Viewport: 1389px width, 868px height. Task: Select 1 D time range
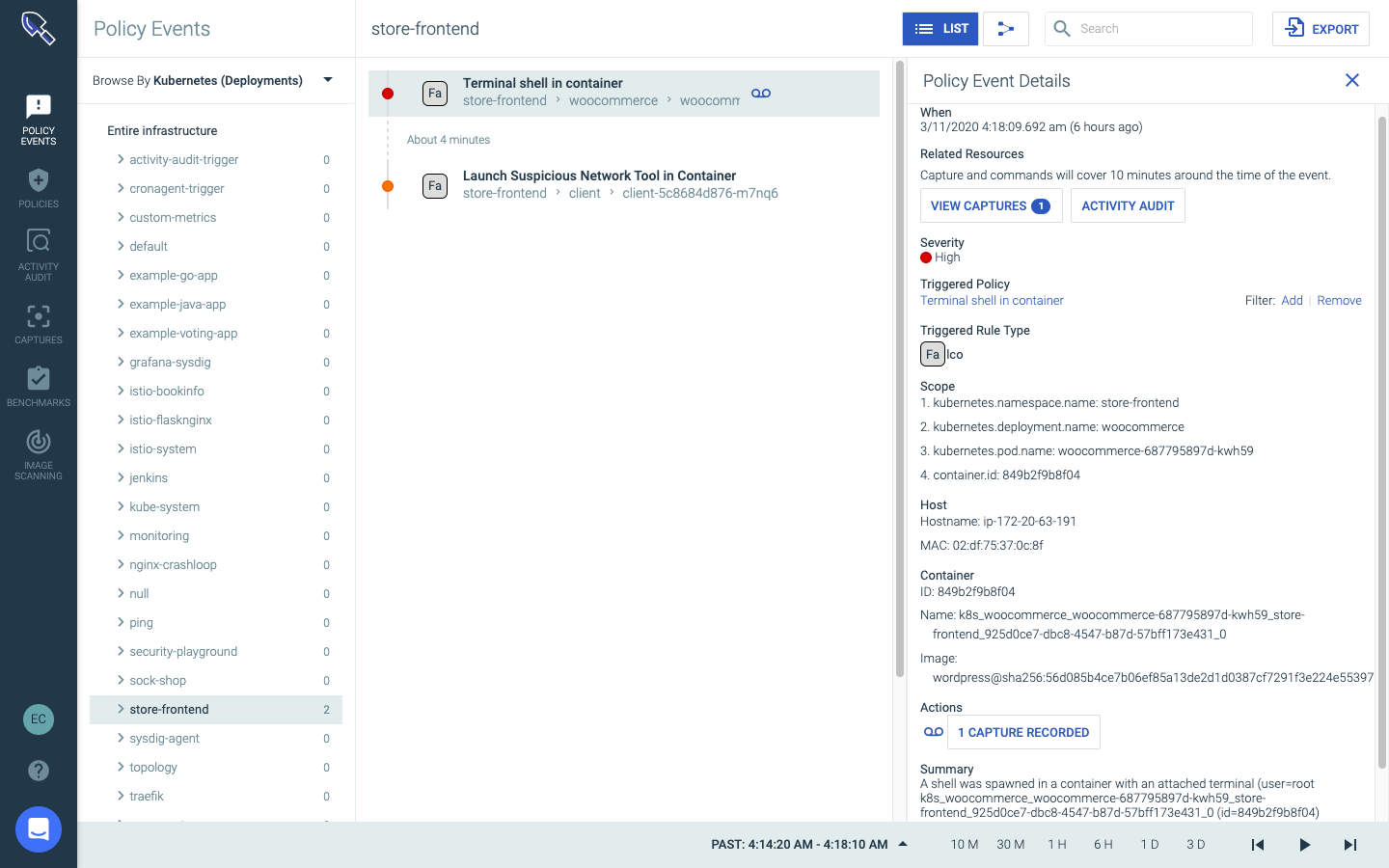[x=1150, y=845]
